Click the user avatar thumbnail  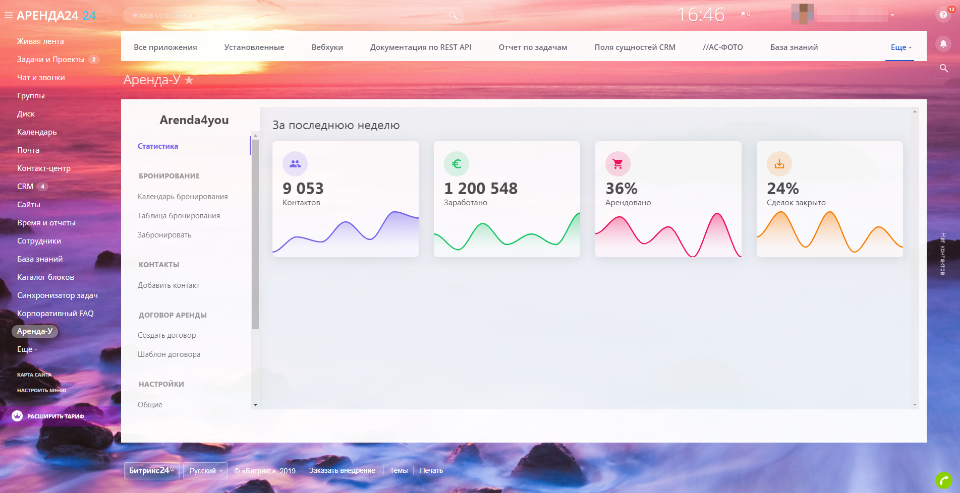[x=802, y=14]
